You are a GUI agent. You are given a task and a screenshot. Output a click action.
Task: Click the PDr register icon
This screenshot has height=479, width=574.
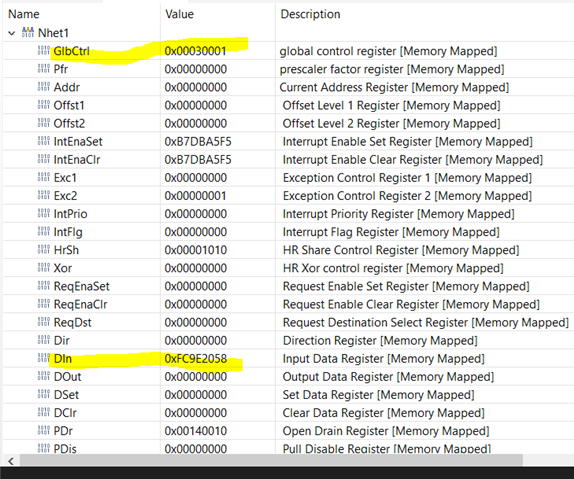pos(44,430)
